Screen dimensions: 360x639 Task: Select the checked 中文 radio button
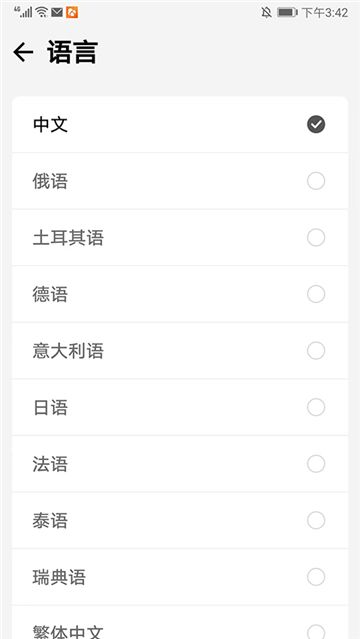coord(316,124)
